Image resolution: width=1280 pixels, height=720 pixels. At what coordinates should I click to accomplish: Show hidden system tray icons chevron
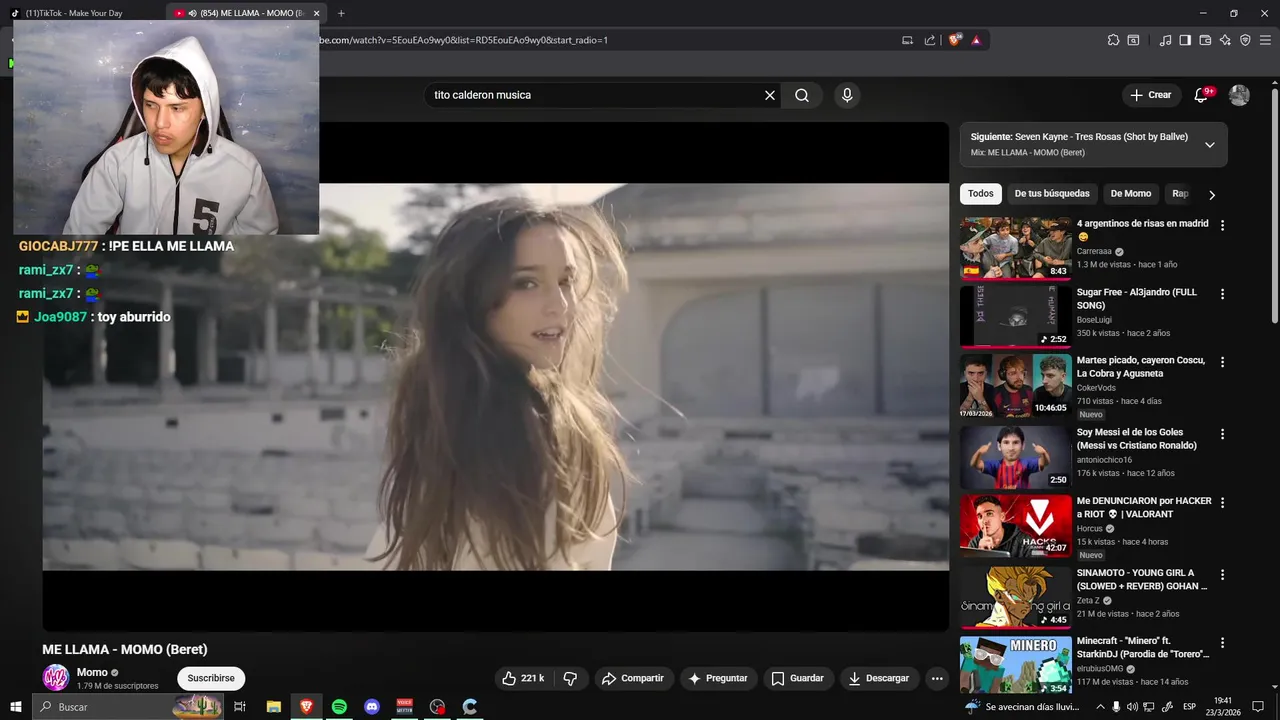(1100, 707)
